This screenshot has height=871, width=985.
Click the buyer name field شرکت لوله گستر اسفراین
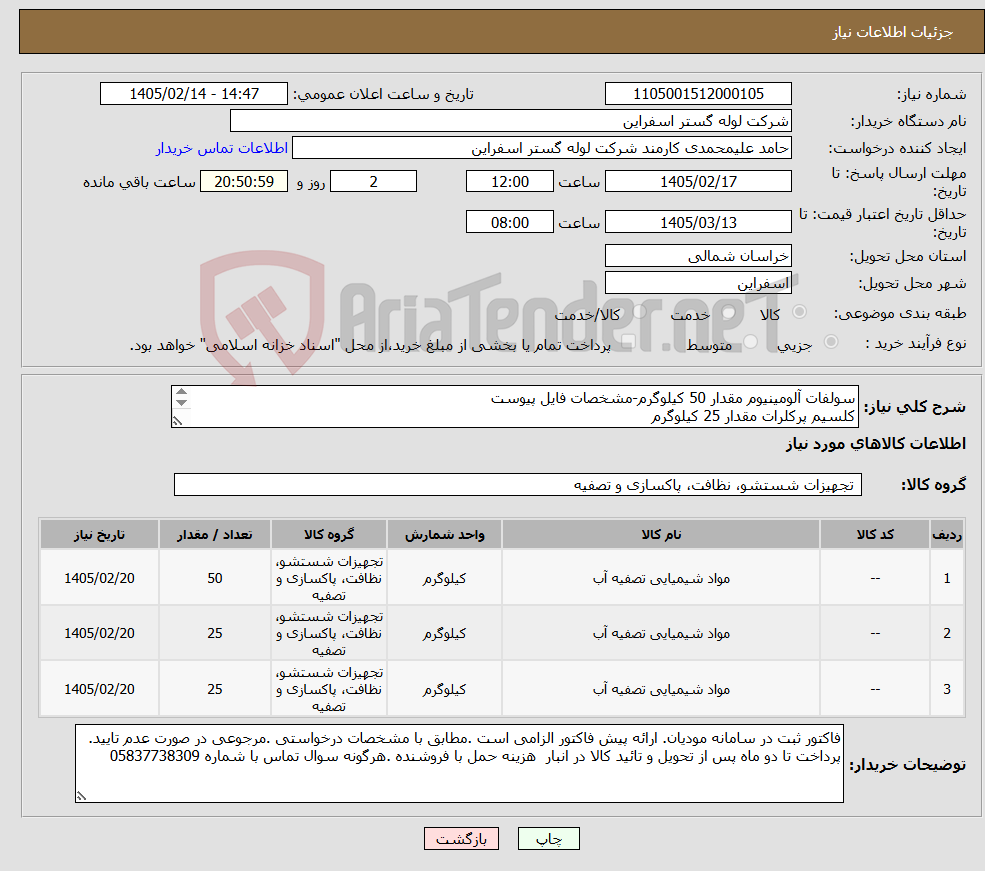click(511, 121)
